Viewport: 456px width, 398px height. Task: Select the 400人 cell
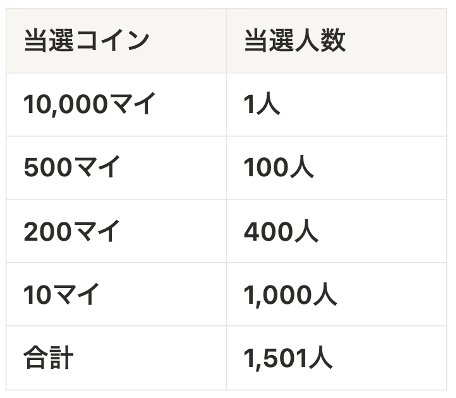click(x=336, y=231)
